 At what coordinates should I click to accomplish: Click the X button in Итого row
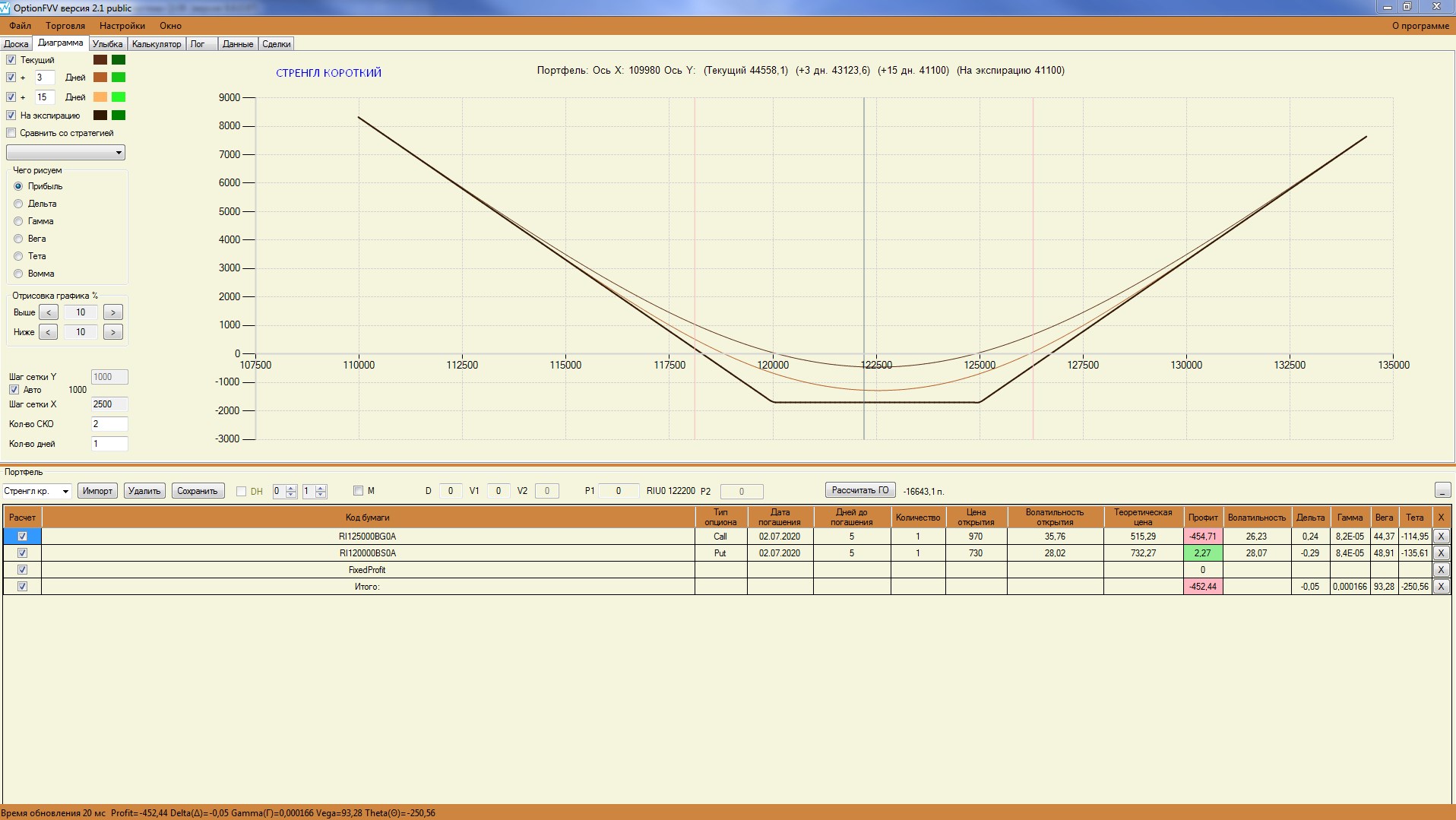click(x=1441, y=587)
